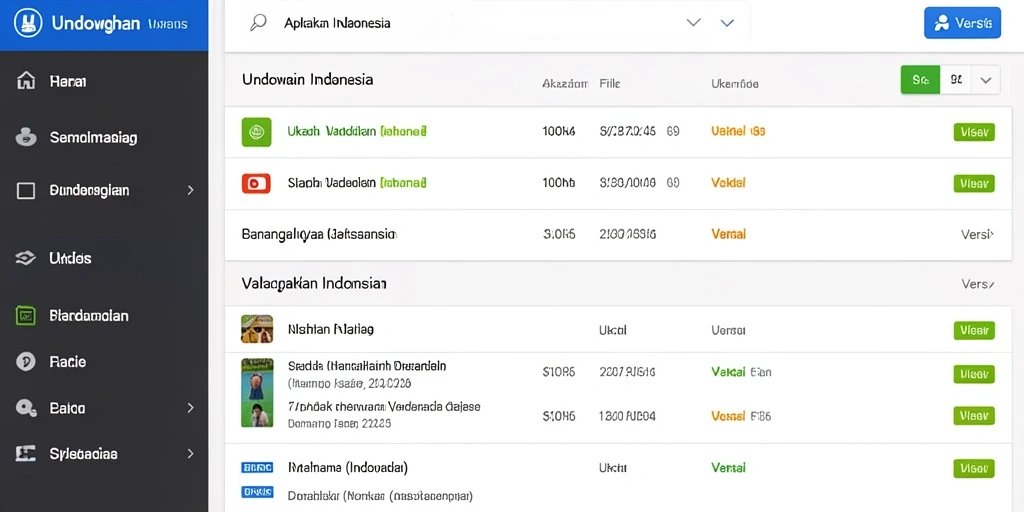Click the Akazdom column header
This screenshot has width=1024, height=512.
[565, 84]
